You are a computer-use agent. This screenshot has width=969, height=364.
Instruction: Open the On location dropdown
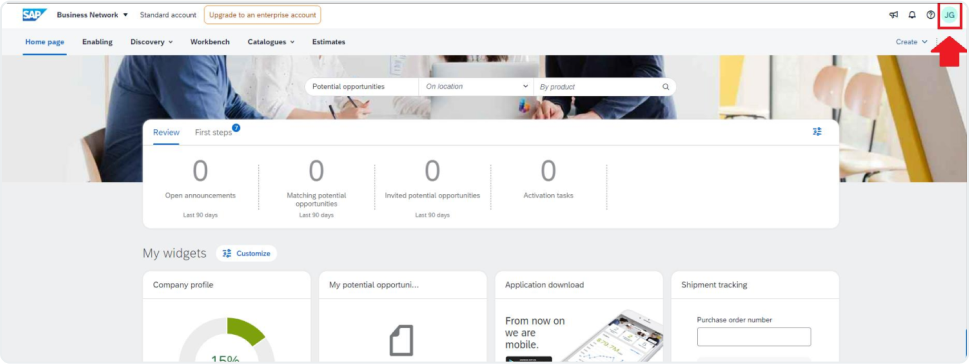pyautogui.click(x=476, y=87)
